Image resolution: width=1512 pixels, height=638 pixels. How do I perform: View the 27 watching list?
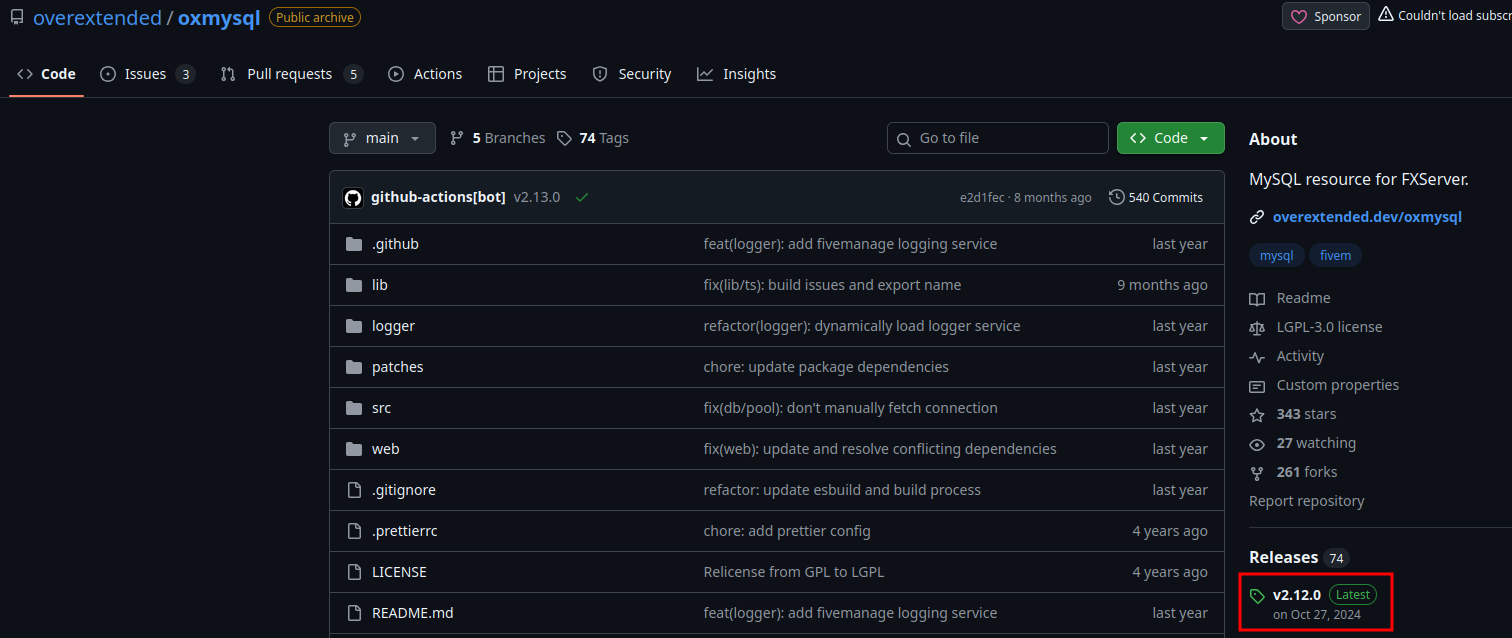[1315, 443]
